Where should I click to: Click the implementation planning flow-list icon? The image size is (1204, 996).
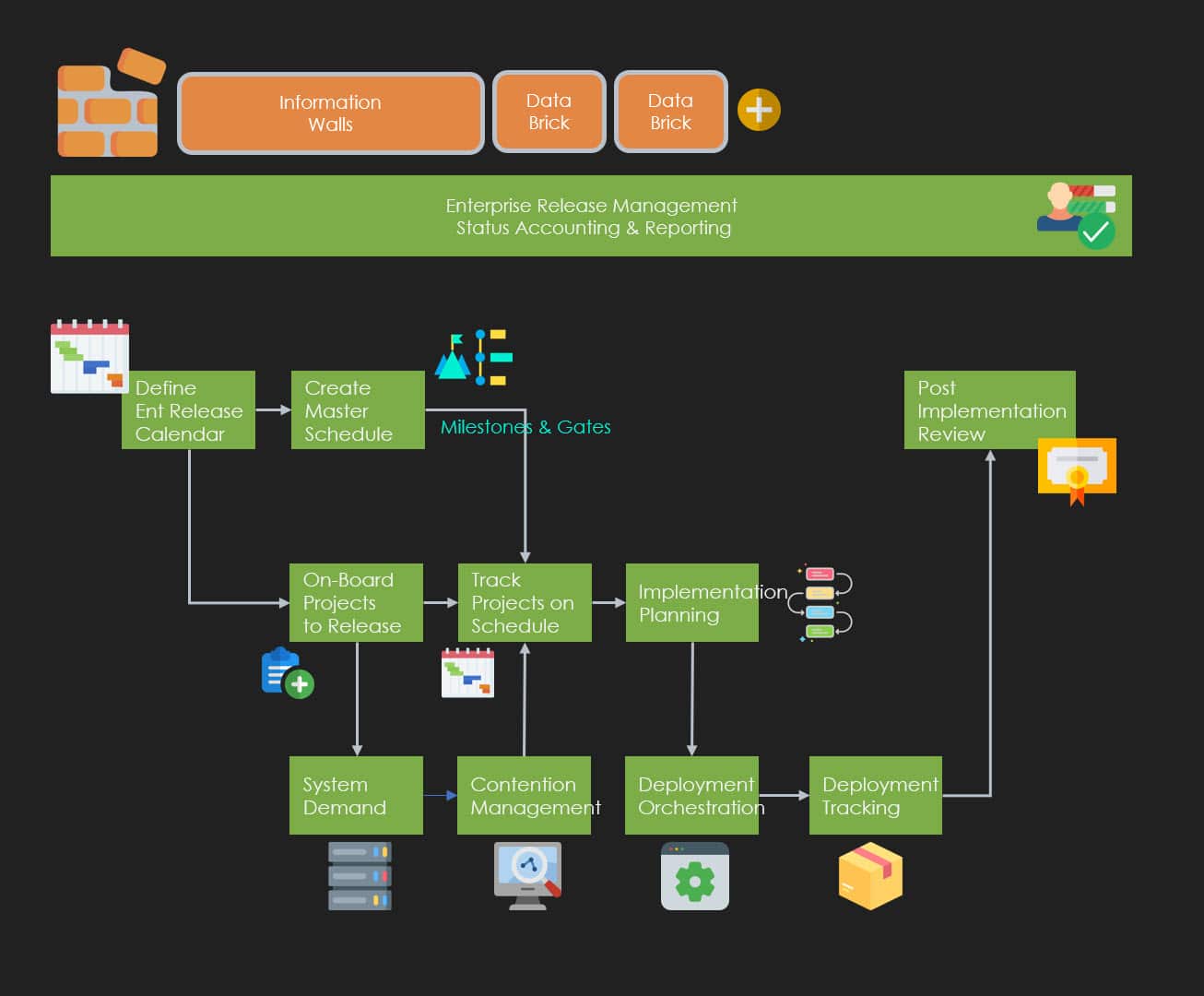tap(821, 602)
